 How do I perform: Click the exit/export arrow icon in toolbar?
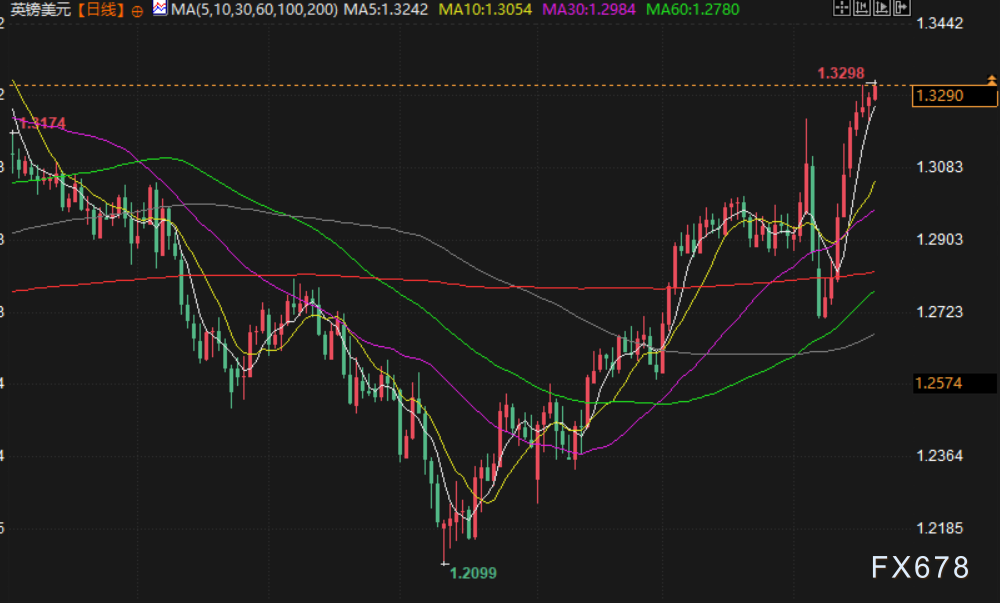tap(901, 9)
